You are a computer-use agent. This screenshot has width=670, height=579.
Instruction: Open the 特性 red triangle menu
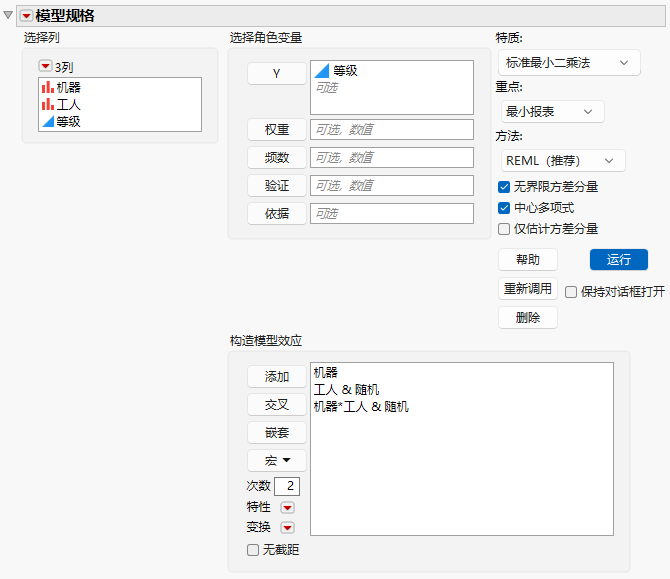(287, 507)
